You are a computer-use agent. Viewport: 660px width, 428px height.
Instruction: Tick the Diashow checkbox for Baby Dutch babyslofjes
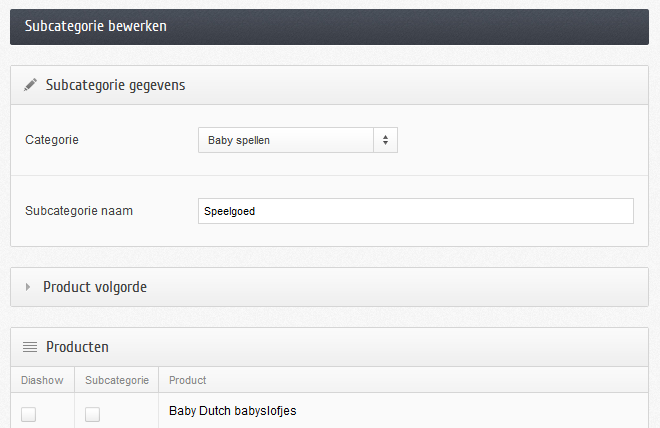pyautogui.click(x=29, y=414)
